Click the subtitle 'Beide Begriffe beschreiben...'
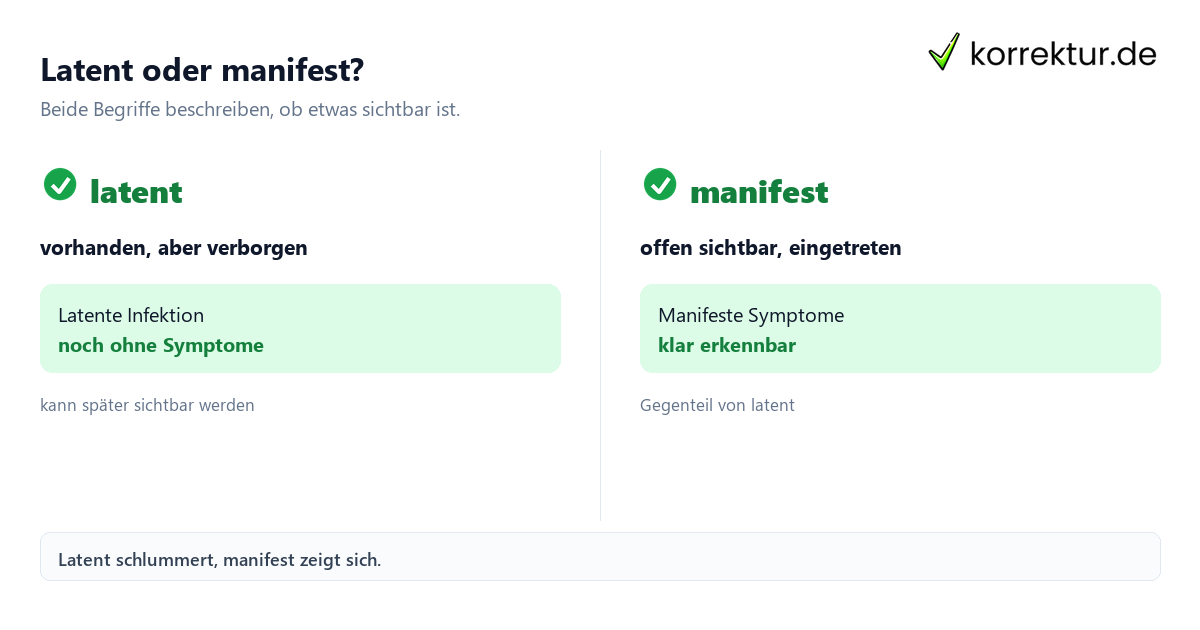This screenshot has width=1200, height=630. click(x=250, y=110)
